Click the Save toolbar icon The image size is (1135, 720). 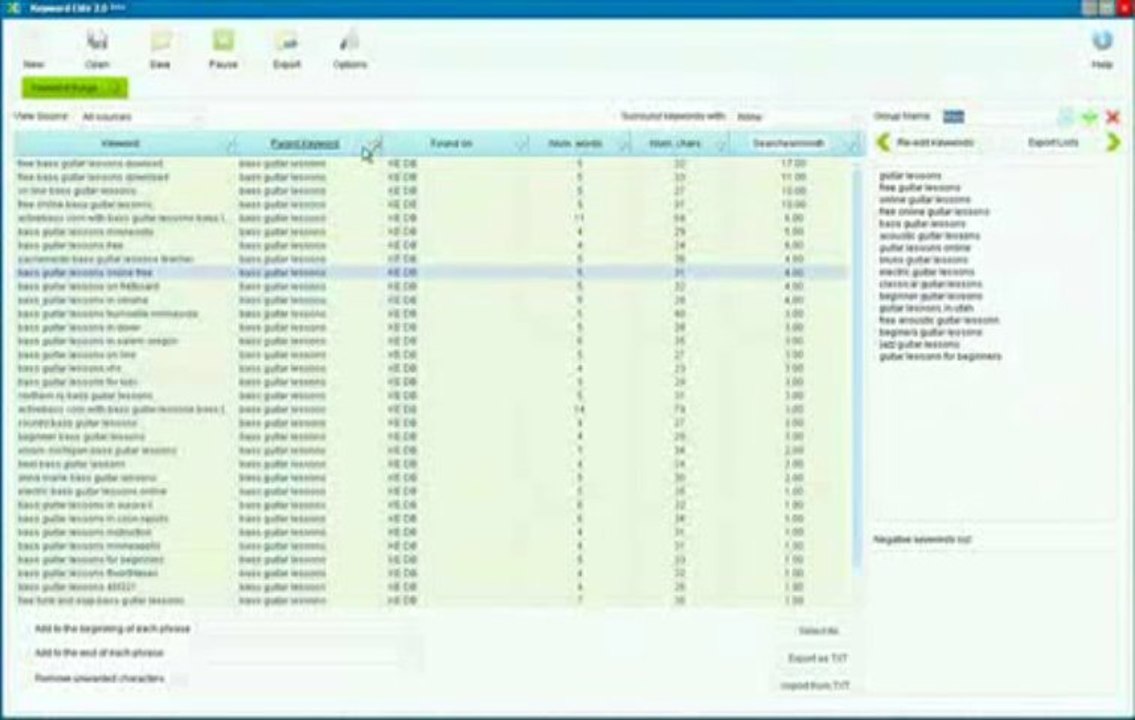[160, 48]
